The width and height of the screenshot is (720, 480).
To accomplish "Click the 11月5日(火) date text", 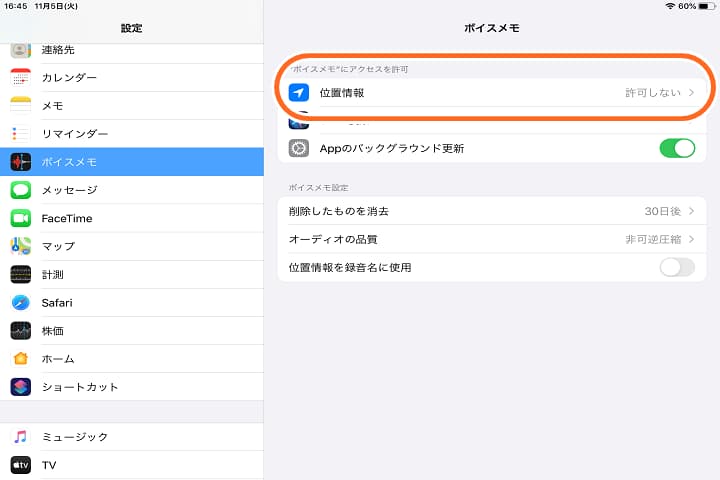I will coord(56,6).
